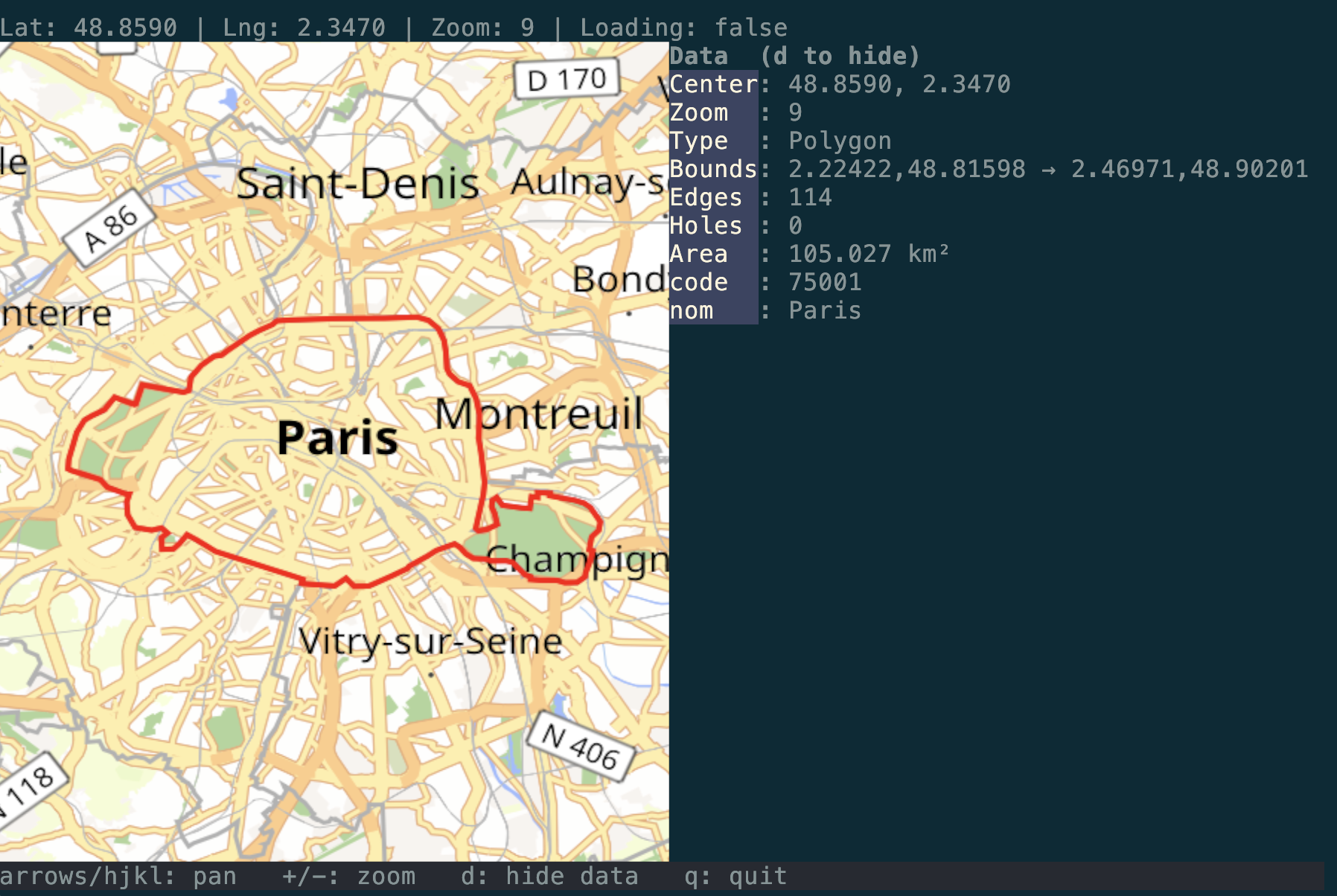Select the Edges key in the data panel
1337x896 pixels.
coord(706,197)
